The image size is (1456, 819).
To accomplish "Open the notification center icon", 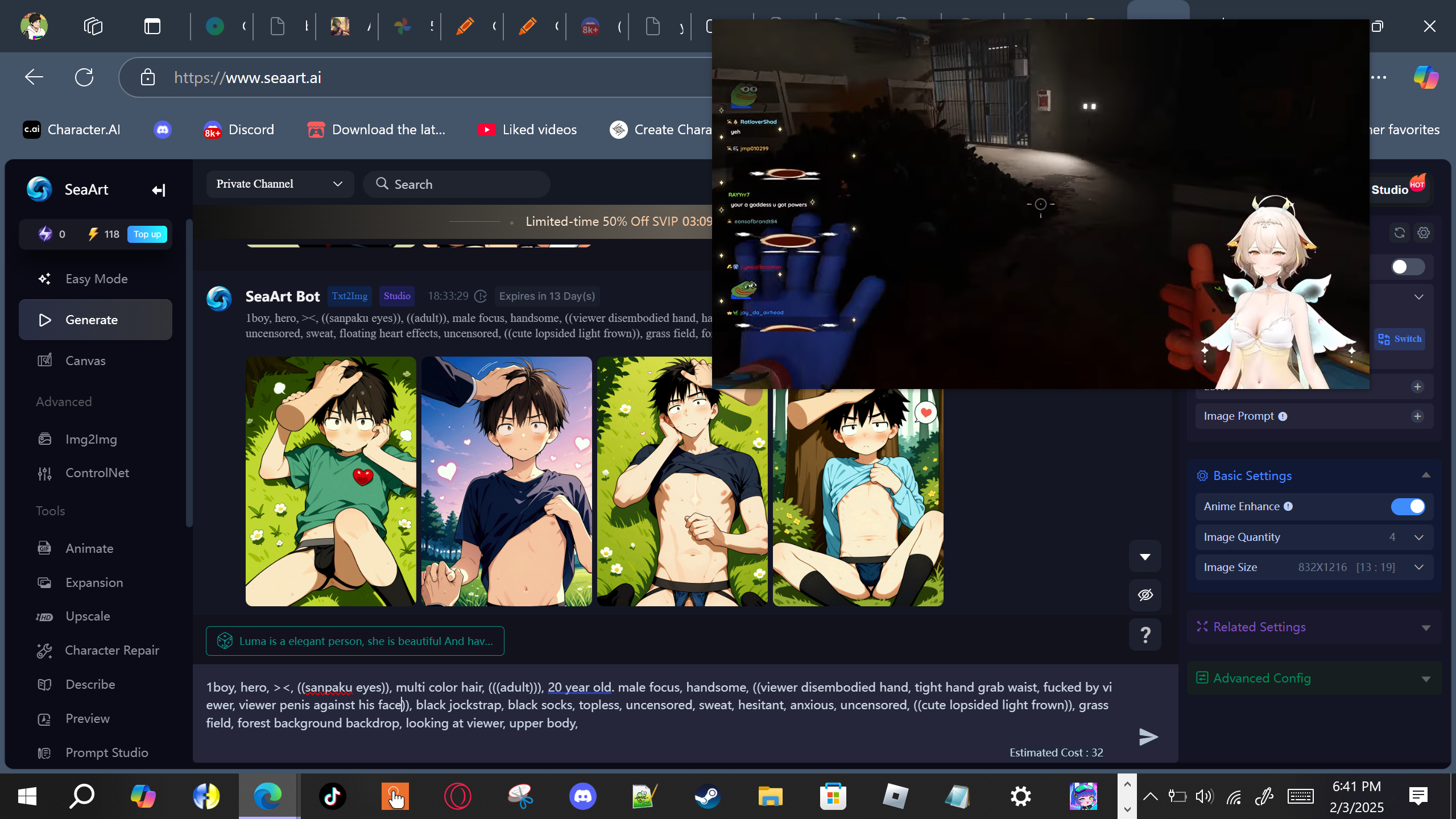I will pyautogui.click(x=1418, y=796).
